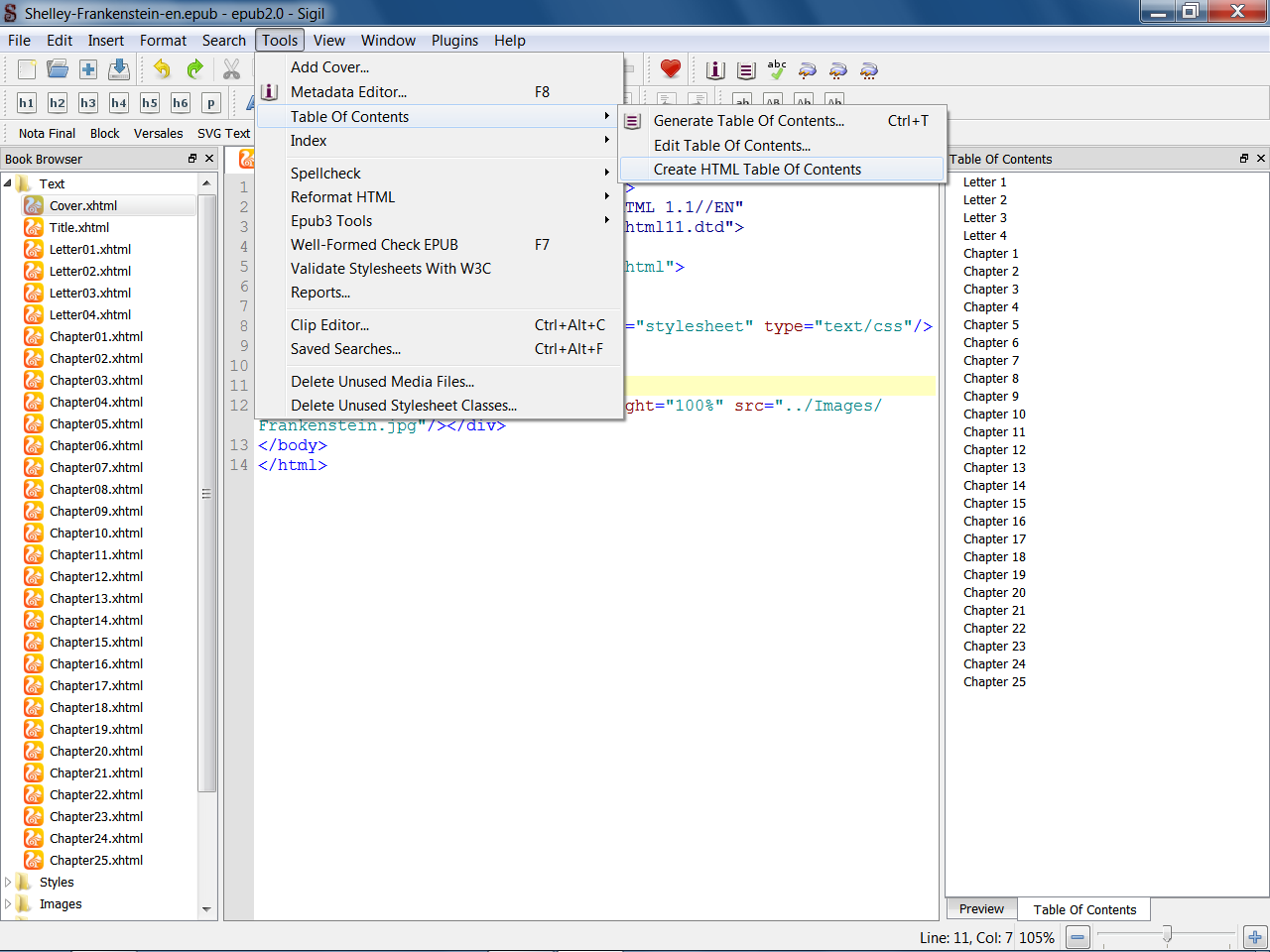Expand the Images folder tree node
This screenshot has height=952, width=1270.
click(x=8, y=903)
